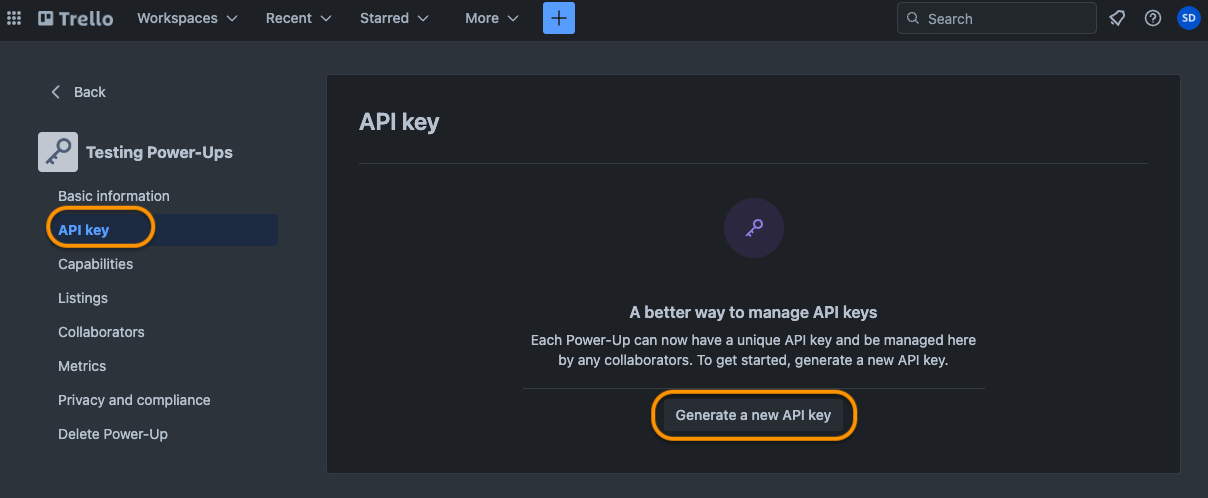
Task: Open the Starred dropdown
Action: [x=394, y=18]
